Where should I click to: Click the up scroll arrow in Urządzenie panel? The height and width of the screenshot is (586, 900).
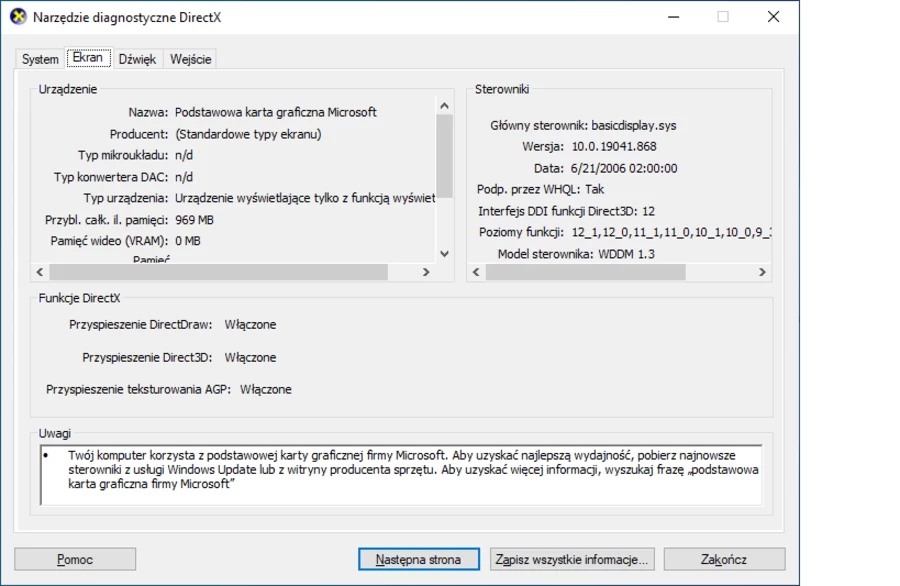click(443, 103)
